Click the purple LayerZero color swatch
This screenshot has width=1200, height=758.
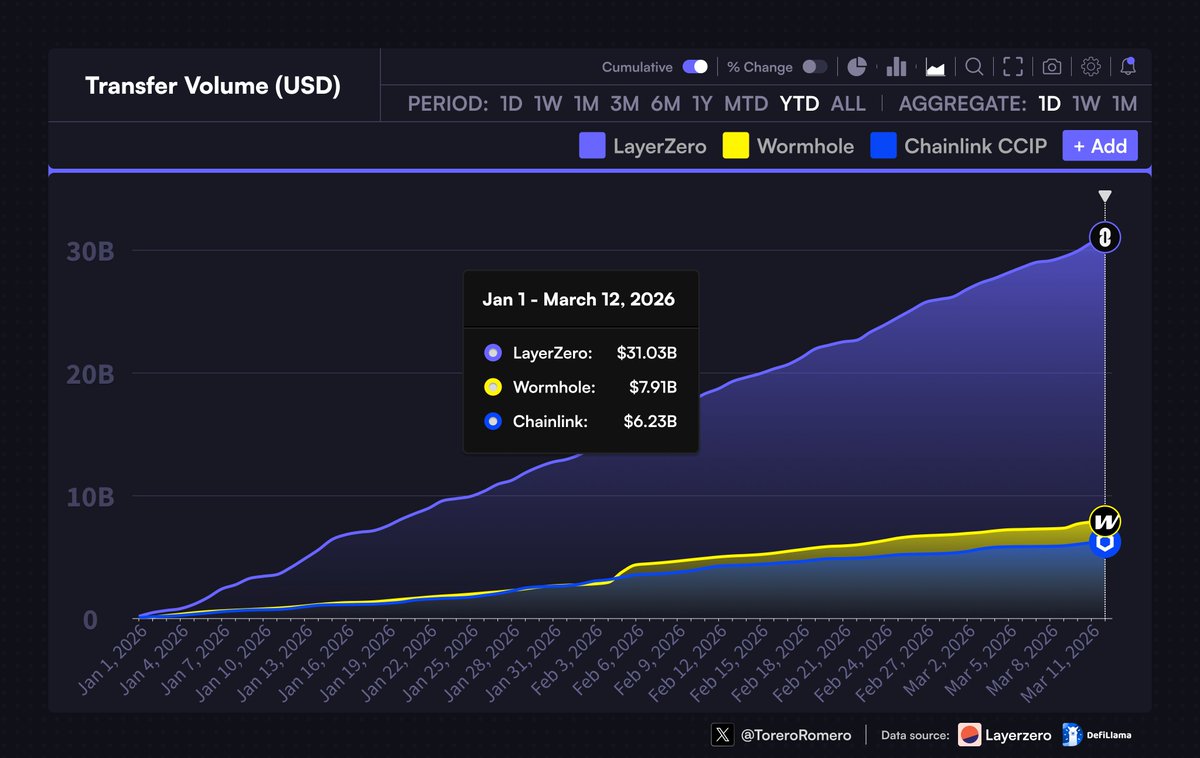pos(592,146)
